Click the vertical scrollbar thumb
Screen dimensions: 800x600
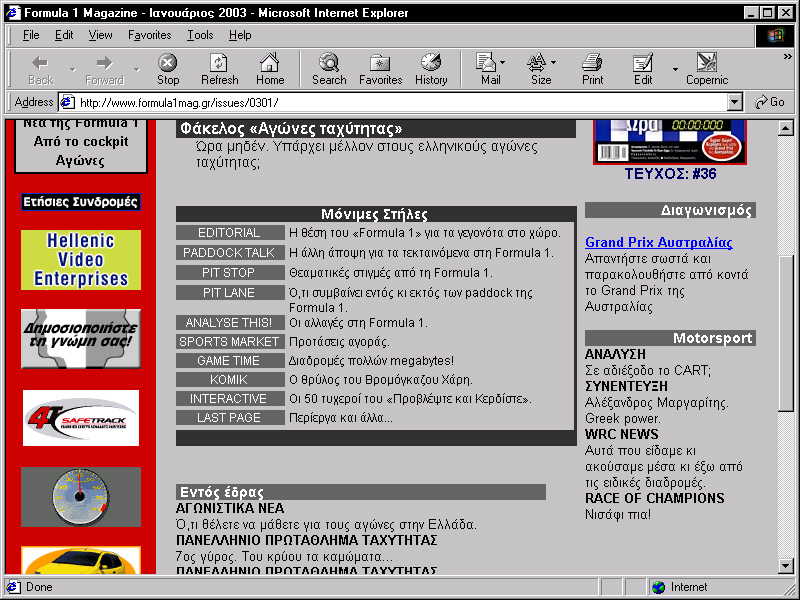tap(786, 332)
